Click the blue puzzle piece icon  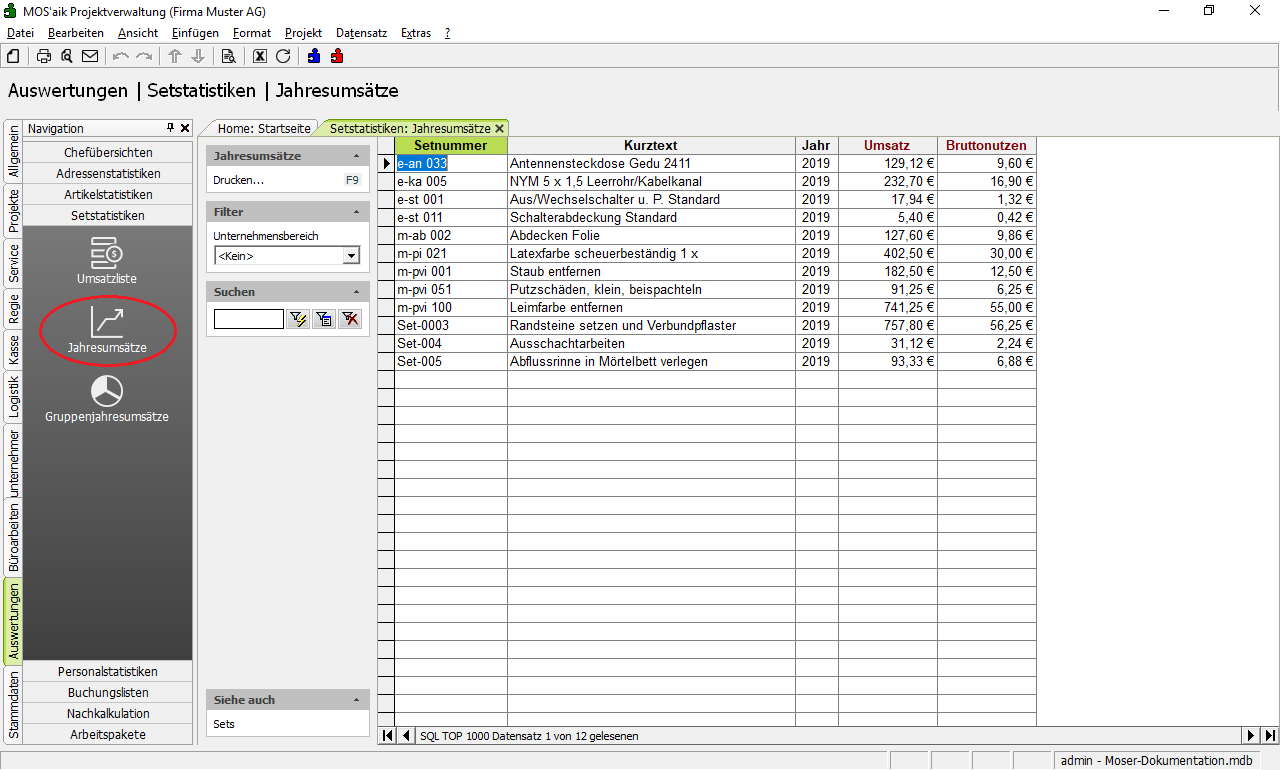click(x=314, y=56)
